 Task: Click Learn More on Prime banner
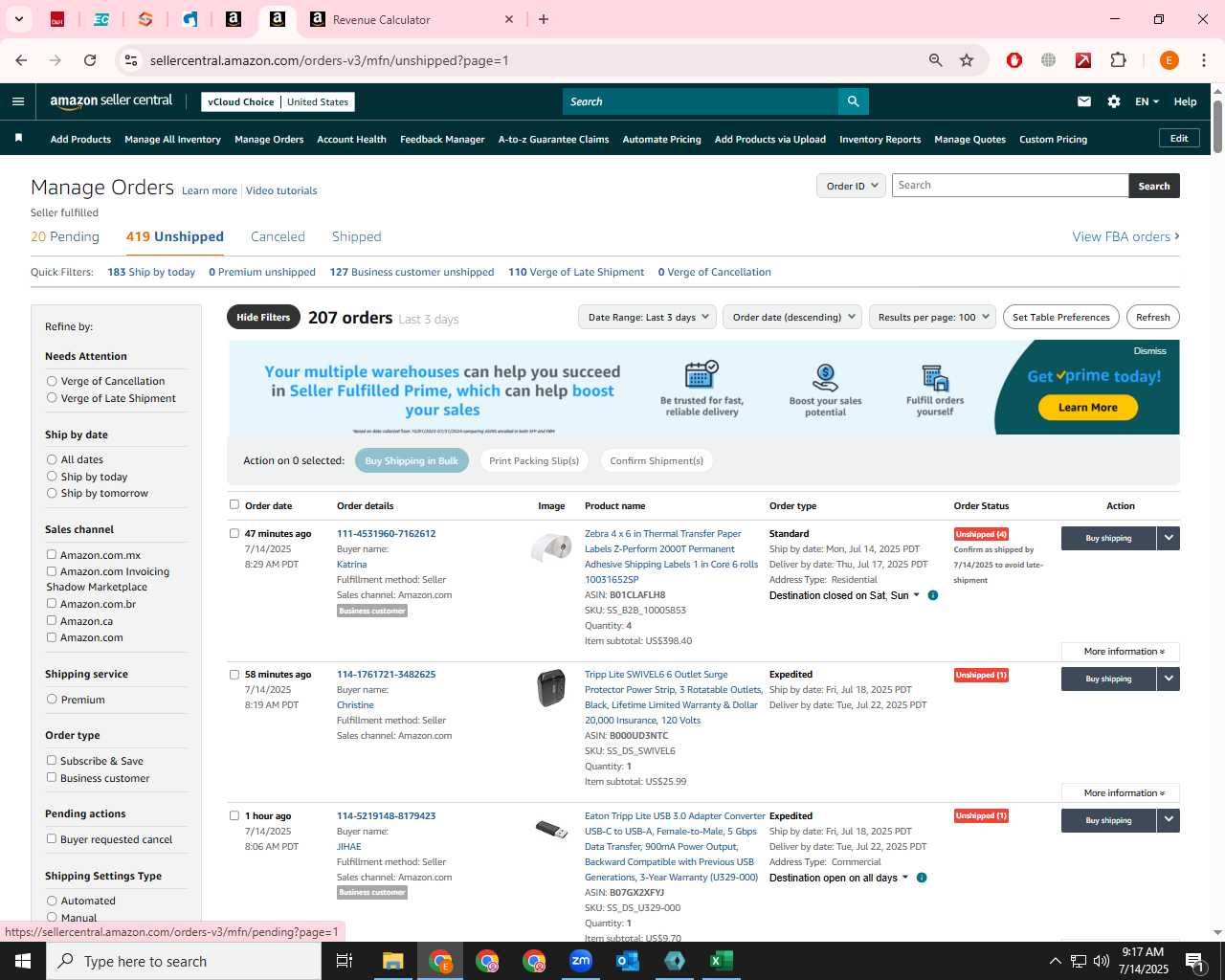1087,408
